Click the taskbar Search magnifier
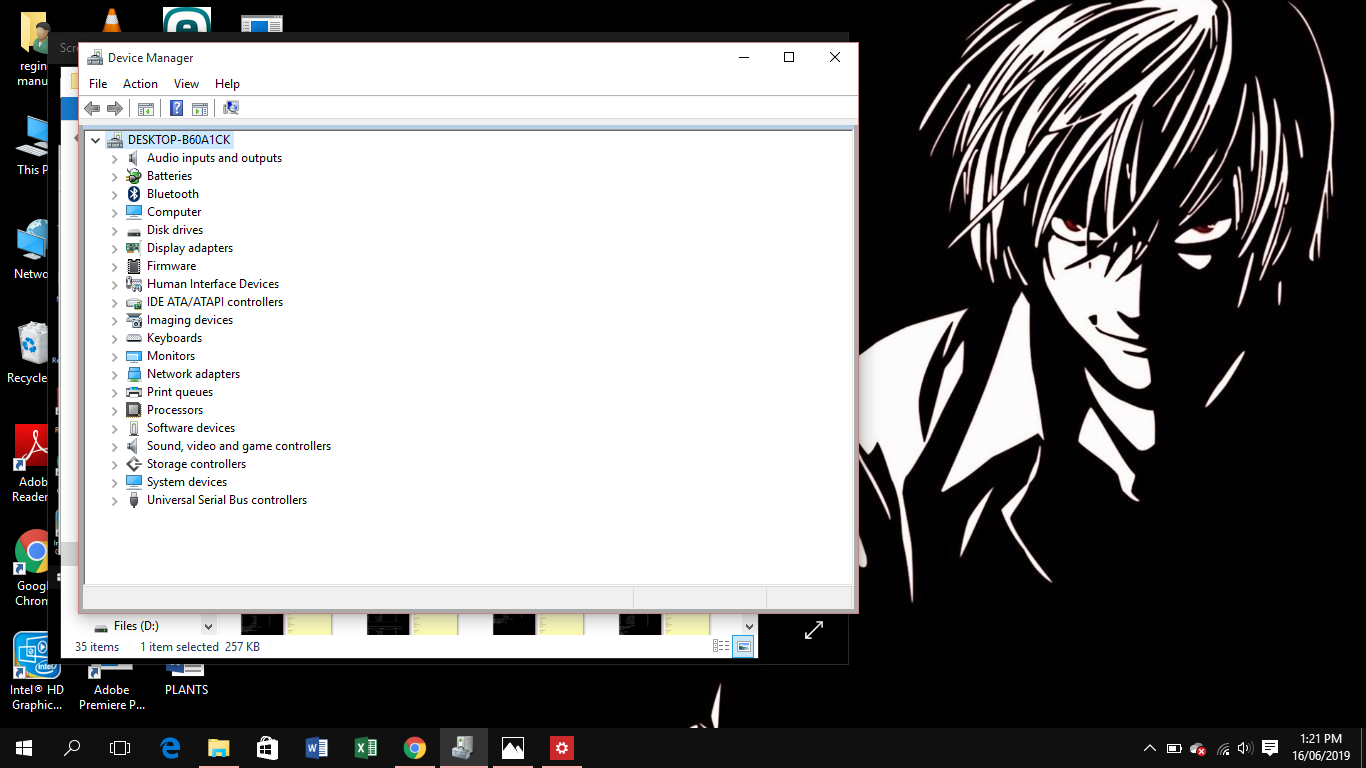Screen dimensions: 1366x768 coord(72,748)
